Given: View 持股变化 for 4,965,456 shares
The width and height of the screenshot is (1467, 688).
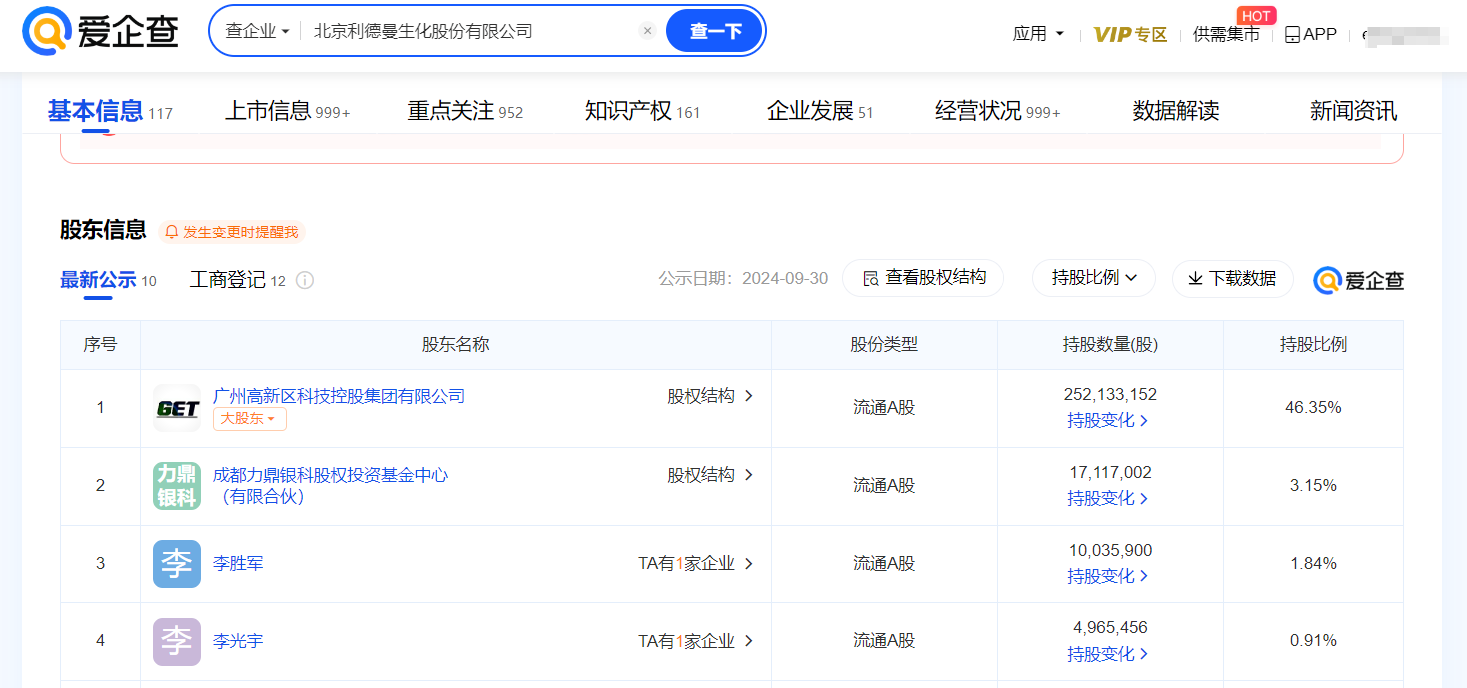Looking at the screenshot, I should (x=1108, y=654).
